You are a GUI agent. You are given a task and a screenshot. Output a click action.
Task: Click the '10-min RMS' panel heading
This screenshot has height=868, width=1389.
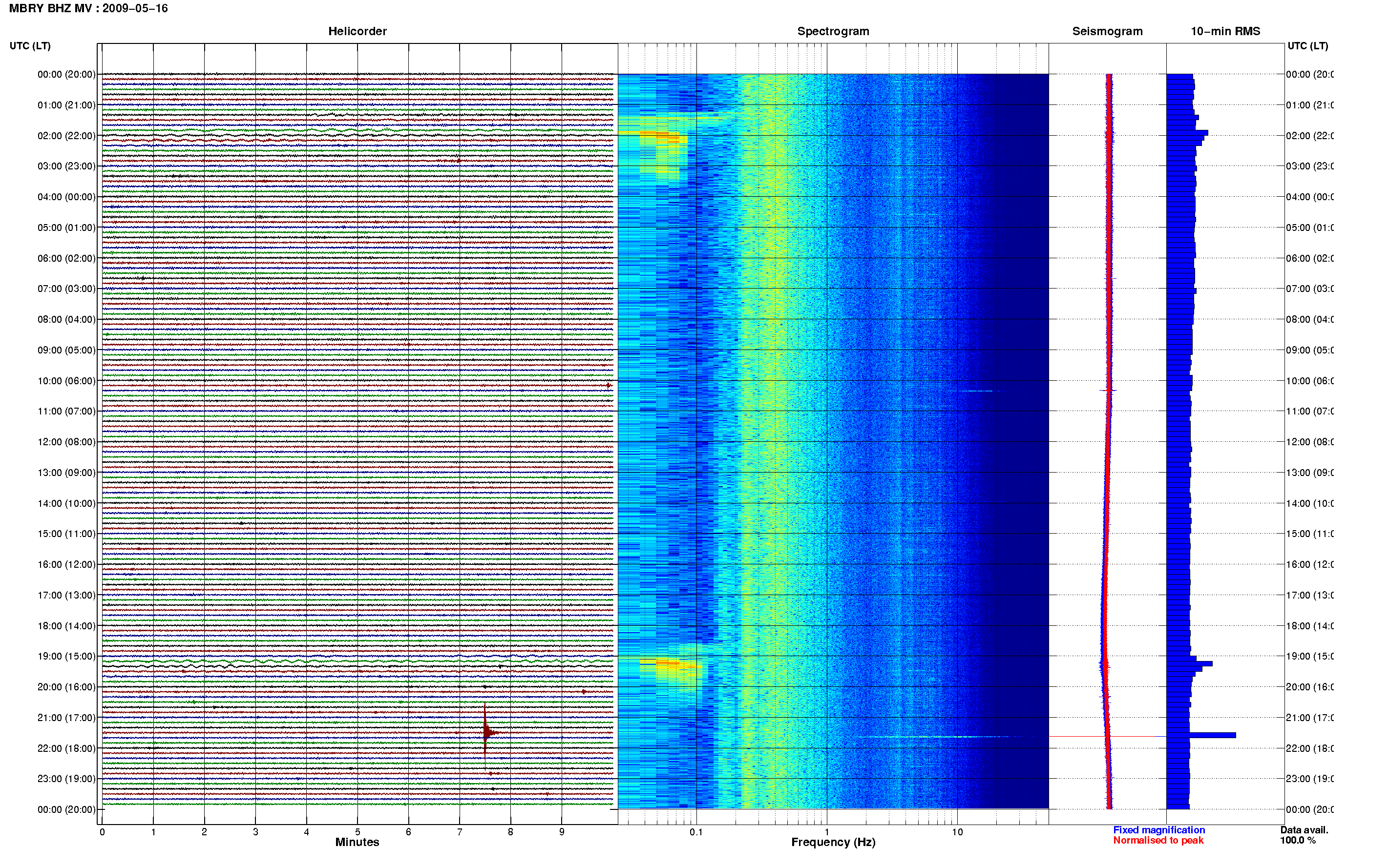coord(1225,31)
